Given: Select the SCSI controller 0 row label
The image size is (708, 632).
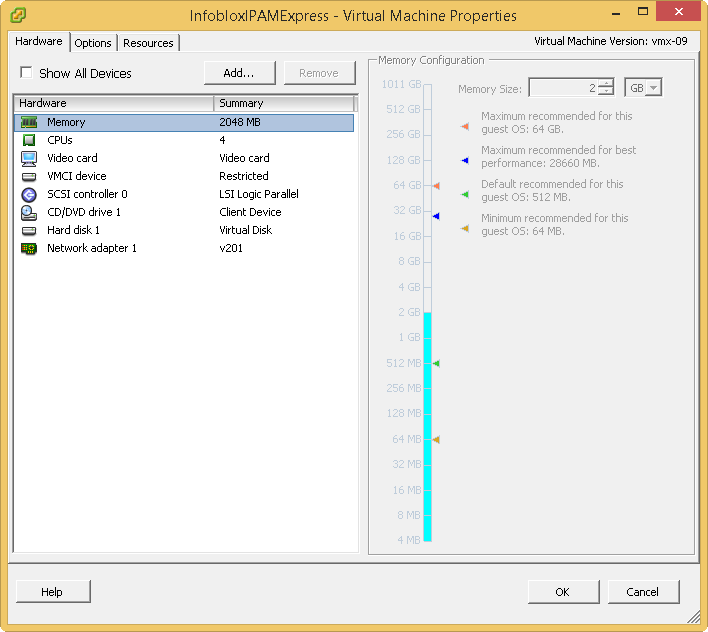Looking at the screenshot, I should click(x=87, y=195).
